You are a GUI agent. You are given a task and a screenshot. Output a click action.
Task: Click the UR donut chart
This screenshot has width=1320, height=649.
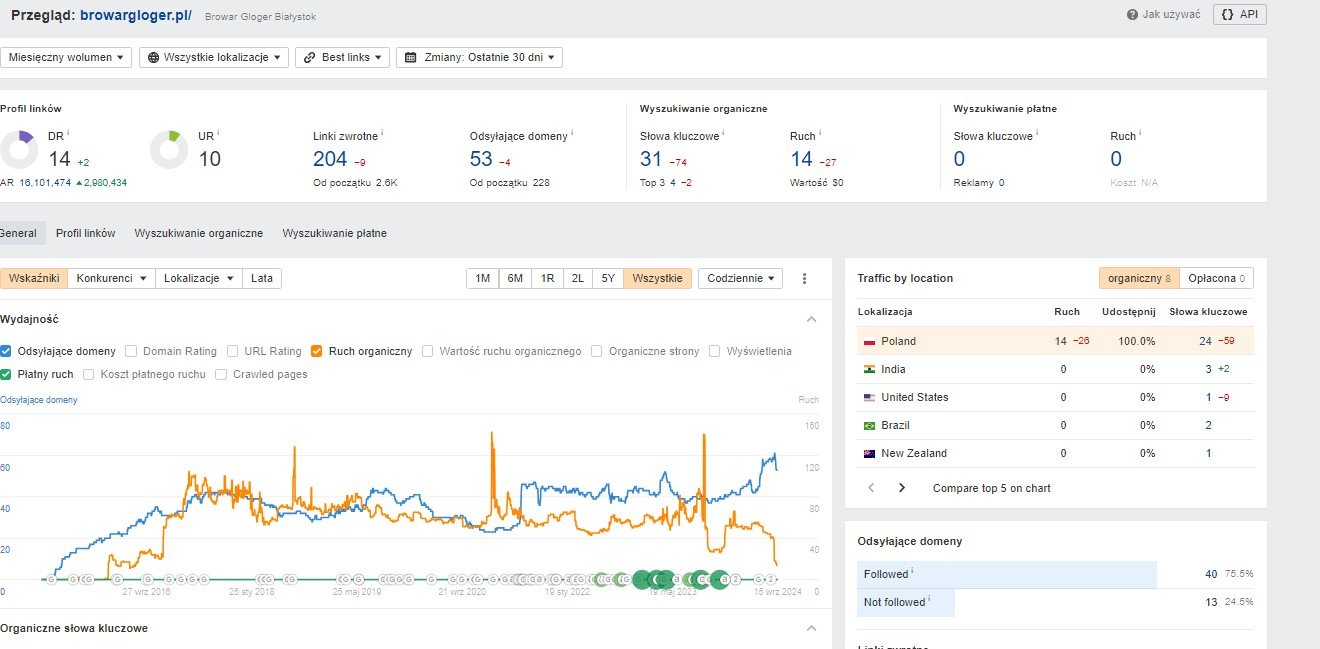click(x=169, y=150)
